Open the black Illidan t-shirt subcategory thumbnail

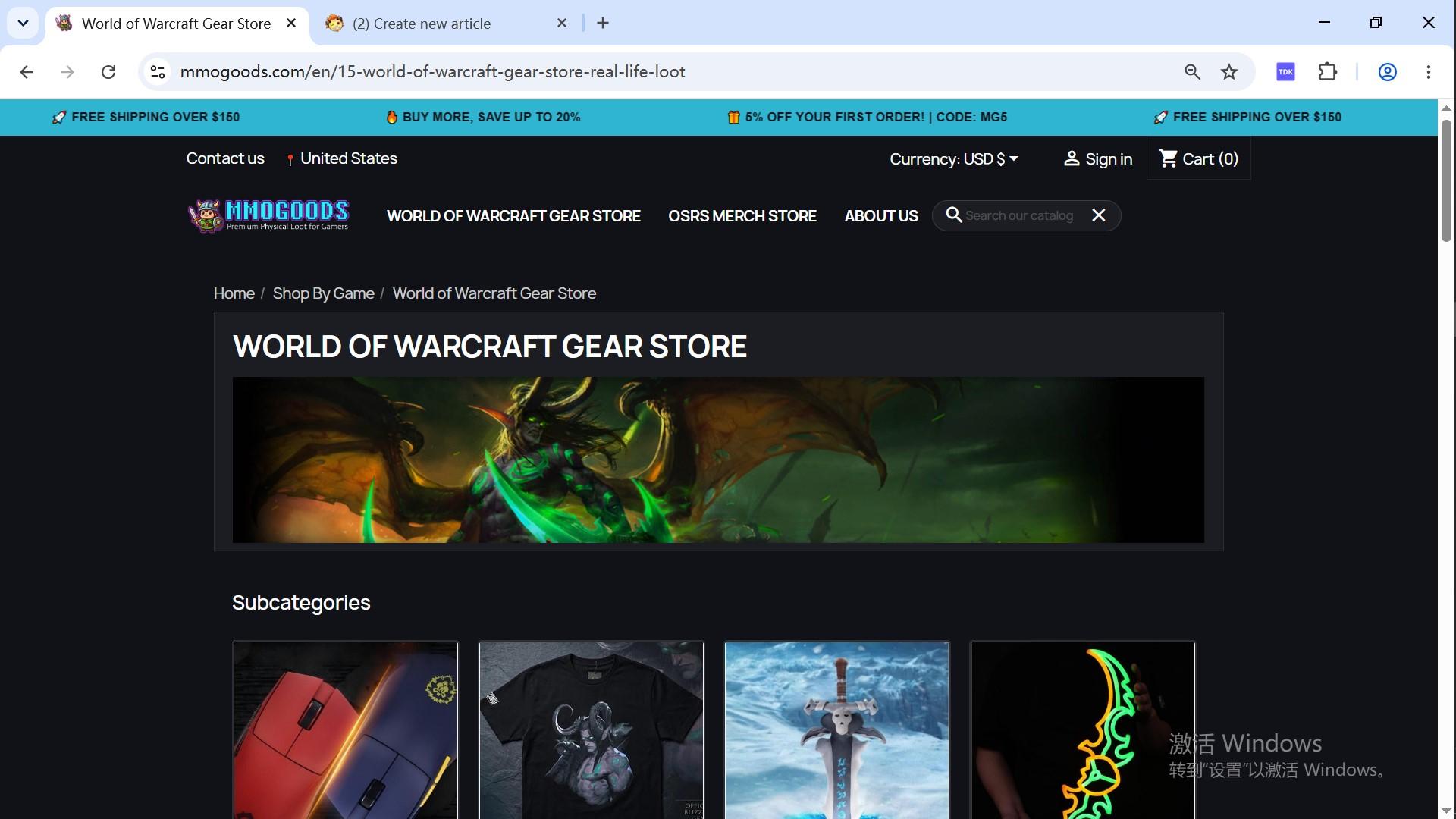(x=591, y=730)
